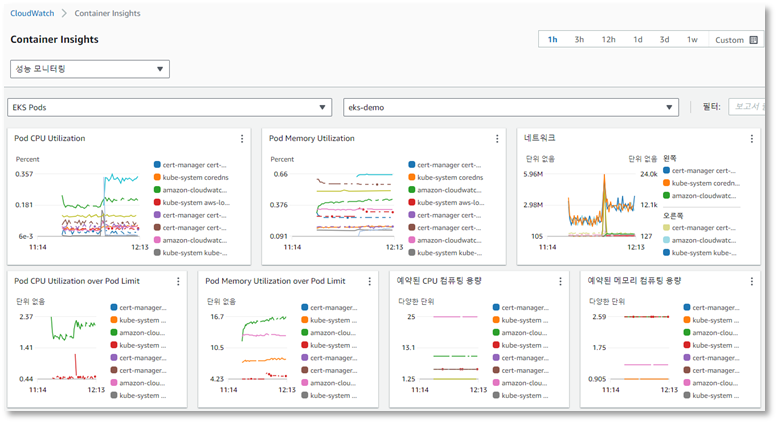Click the 예약된 메모리 컴퓨팅 용량 title
778x424 pixels.
[634, 281]
